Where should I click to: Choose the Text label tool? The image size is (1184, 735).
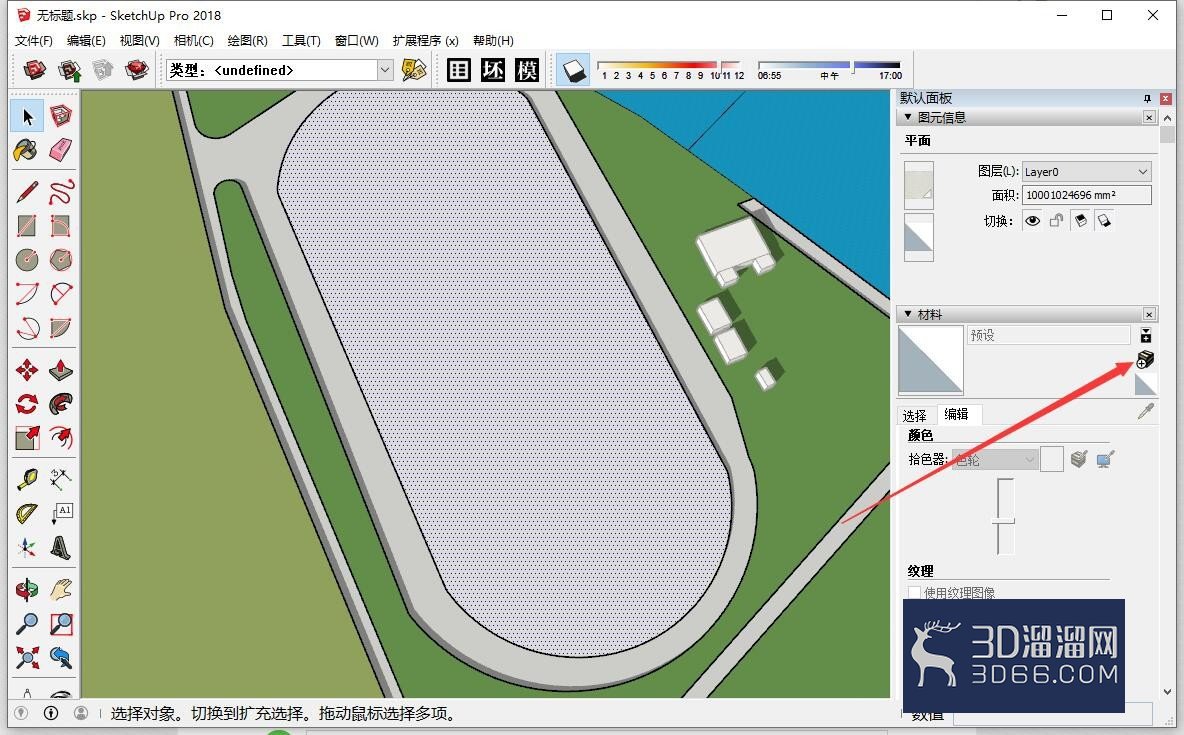[x=60, y=514]
